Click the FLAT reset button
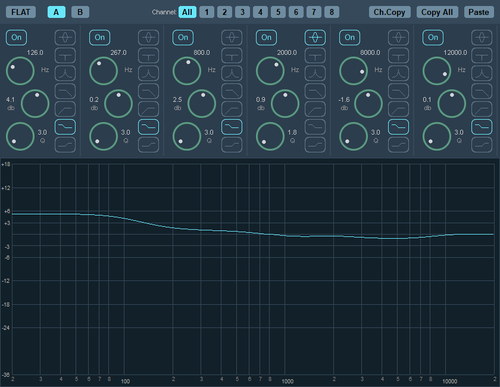 21,12
